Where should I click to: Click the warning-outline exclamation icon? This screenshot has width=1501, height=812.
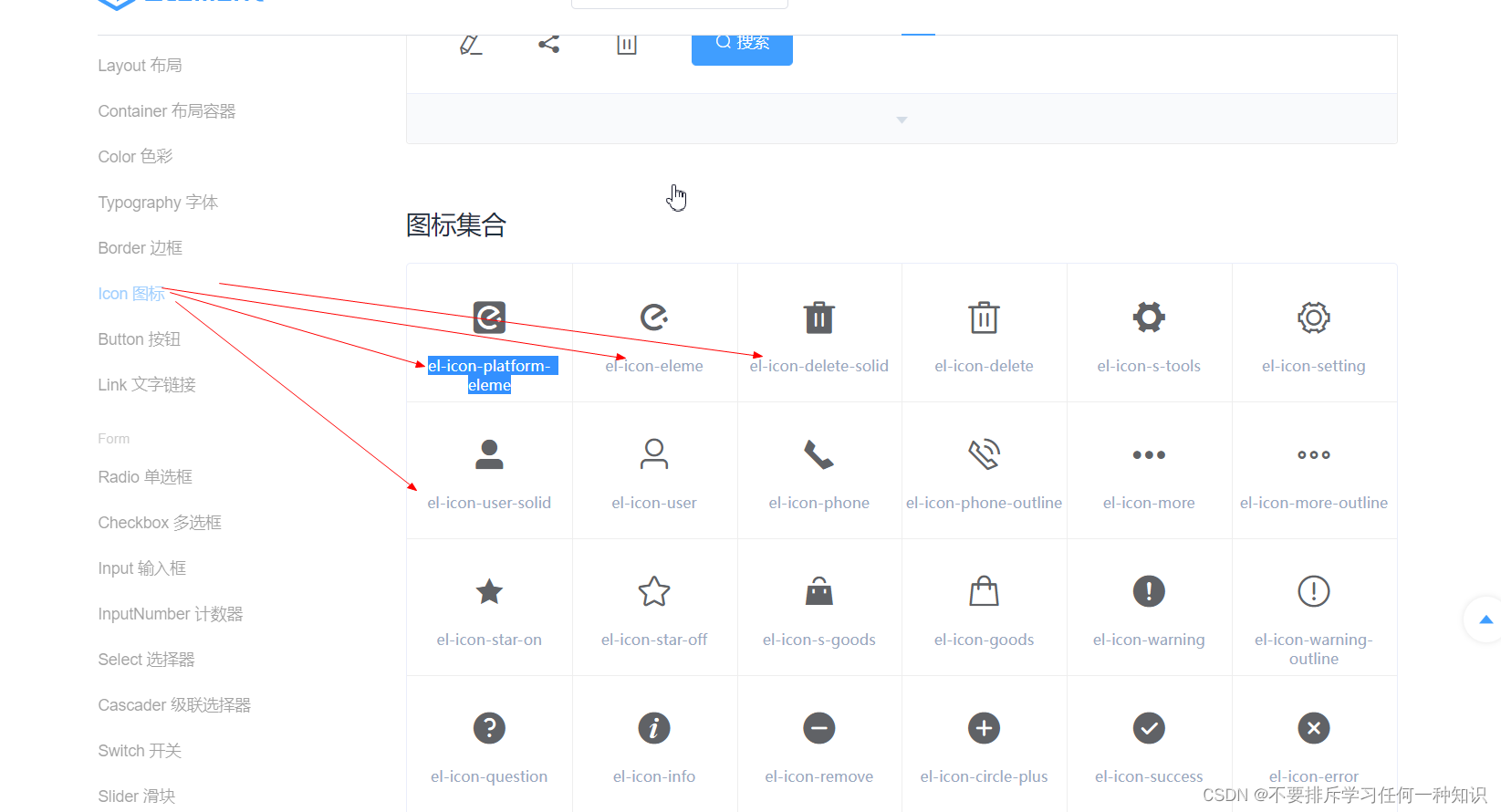click(1314, 591)
